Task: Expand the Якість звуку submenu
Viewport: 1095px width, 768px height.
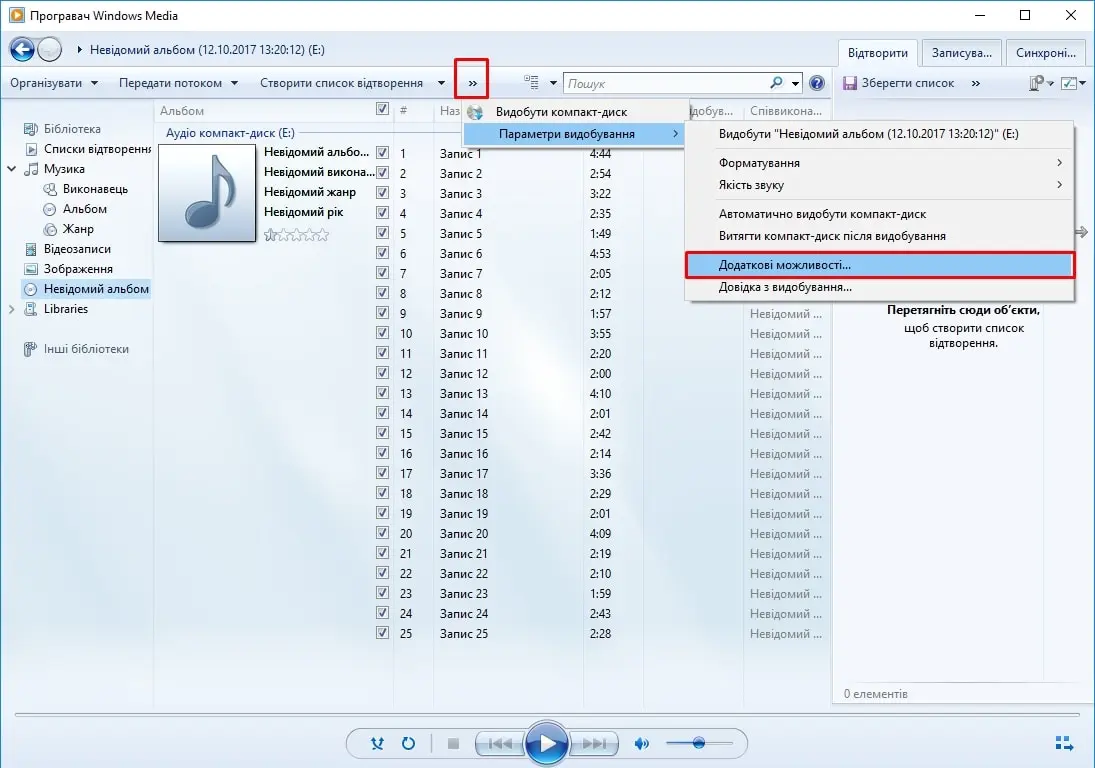Action: coord(879,185)
